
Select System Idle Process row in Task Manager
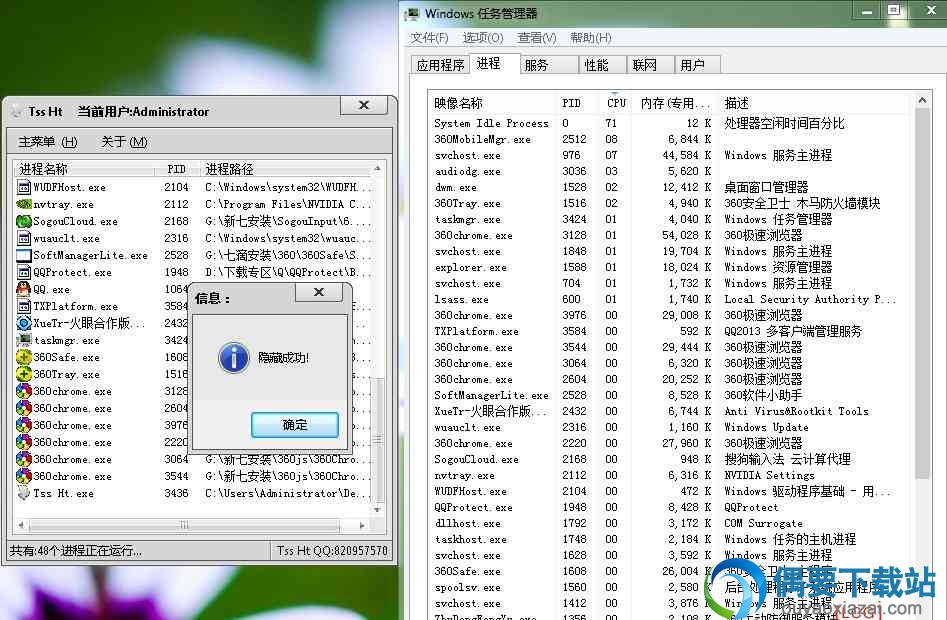(x=667, y=123)
